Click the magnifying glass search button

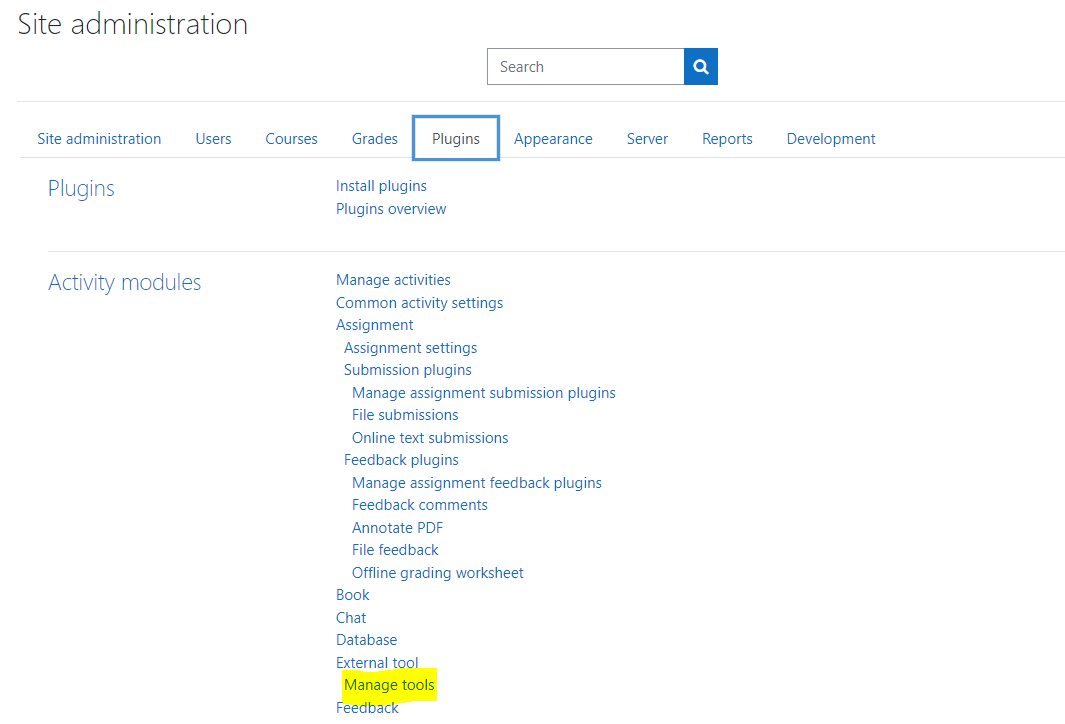click(700, 67)
